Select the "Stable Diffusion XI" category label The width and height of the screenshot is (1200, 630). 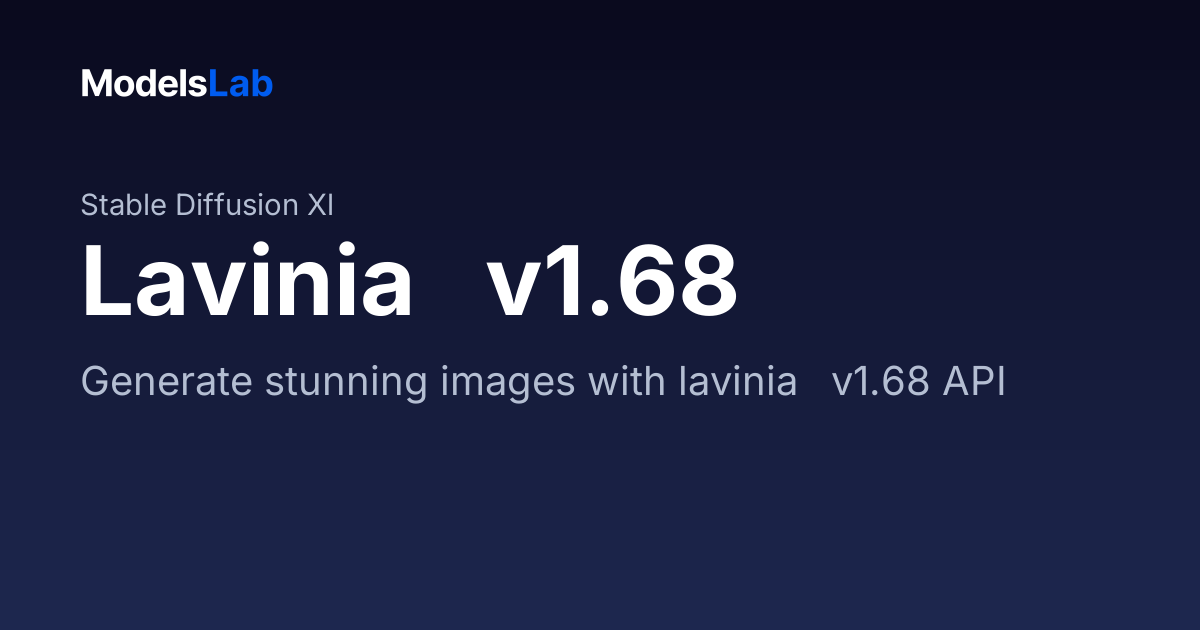pos(207,205)
